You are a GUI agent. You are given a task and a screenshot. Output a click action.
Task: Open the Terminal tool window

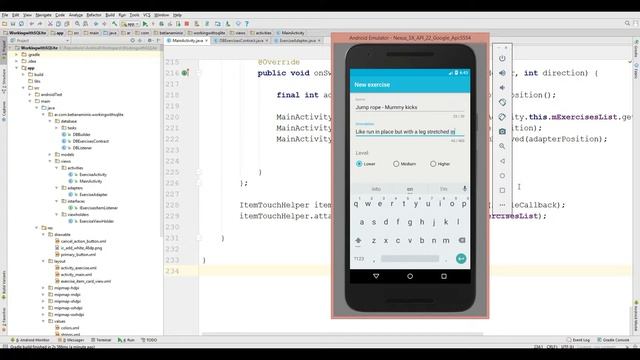[x=101, y=340]
